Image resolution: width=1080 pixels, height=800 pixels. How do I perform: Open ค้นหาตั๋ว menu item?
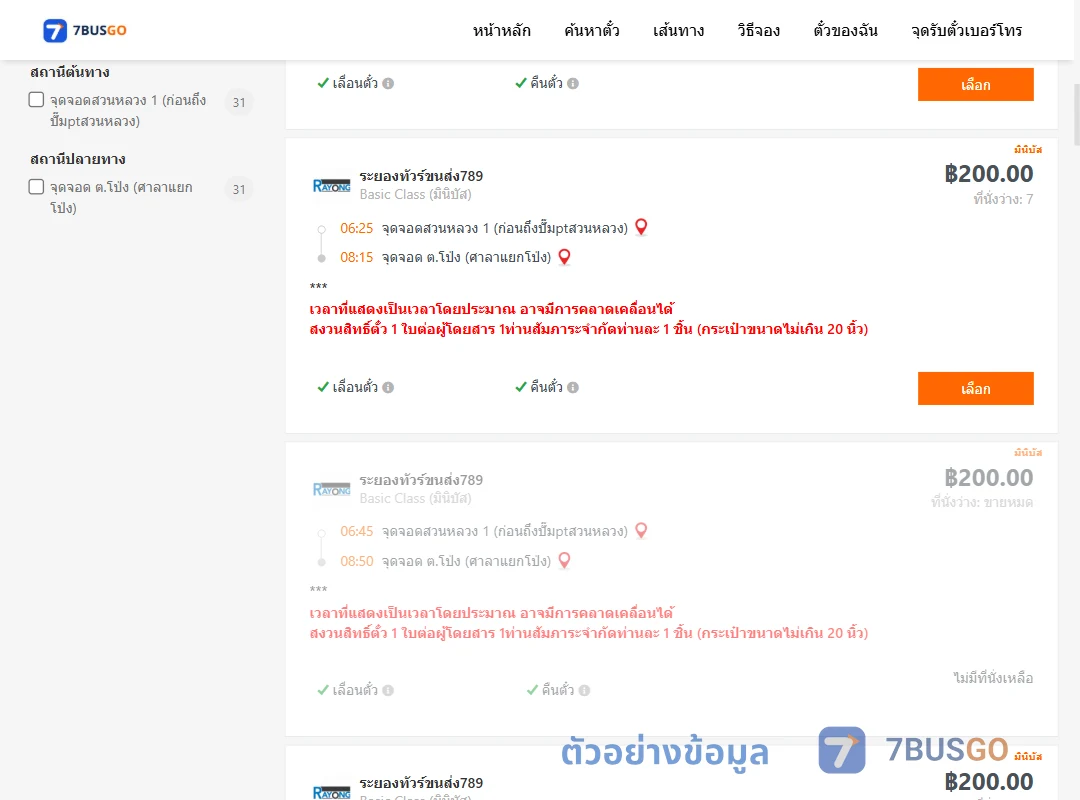click(592, 30)
